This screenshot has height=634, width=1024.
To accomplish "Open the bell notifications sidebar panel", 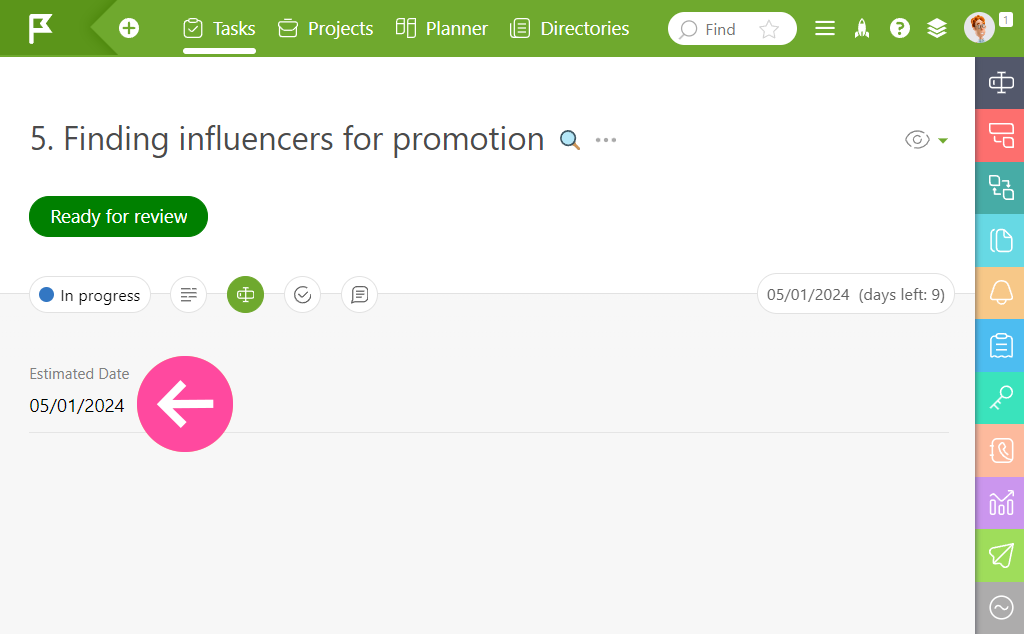I will click(1000, 293).
